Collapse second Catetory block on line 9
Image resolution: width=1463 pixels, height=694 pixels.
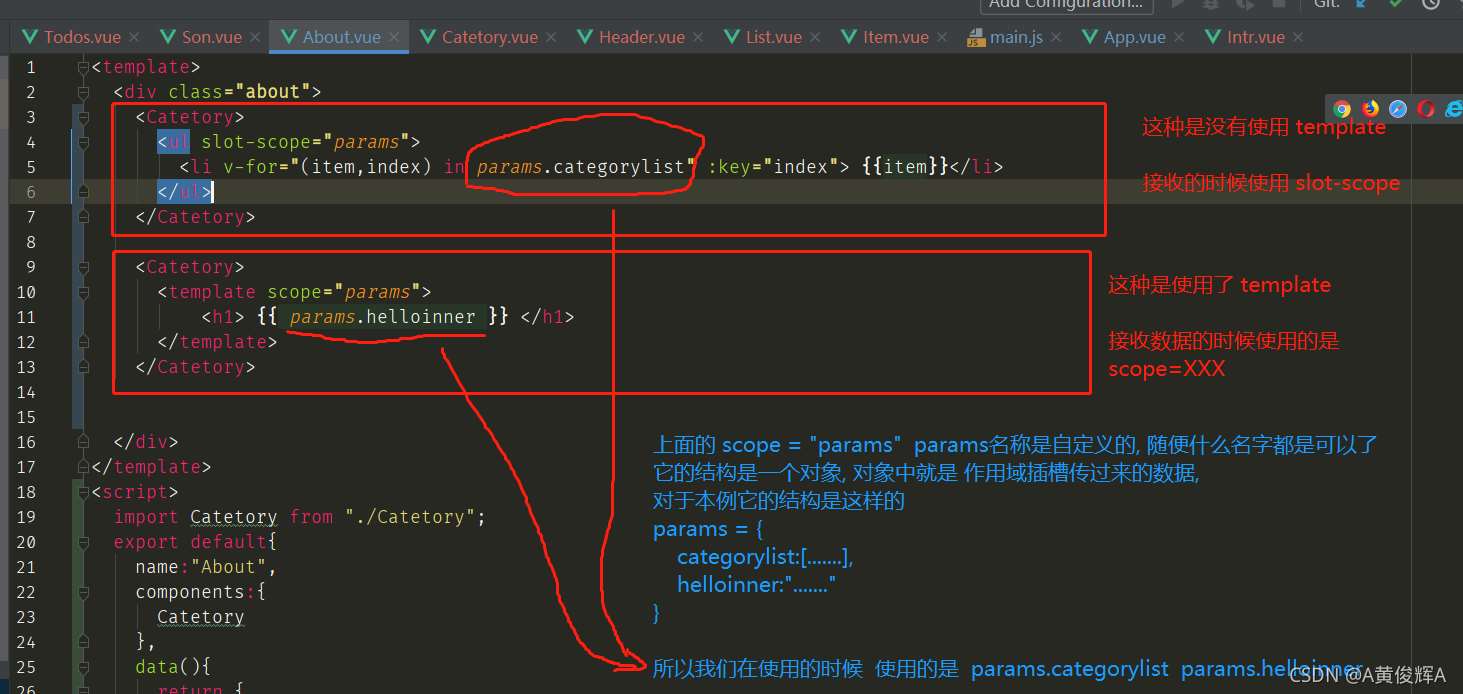coord(84,267)
